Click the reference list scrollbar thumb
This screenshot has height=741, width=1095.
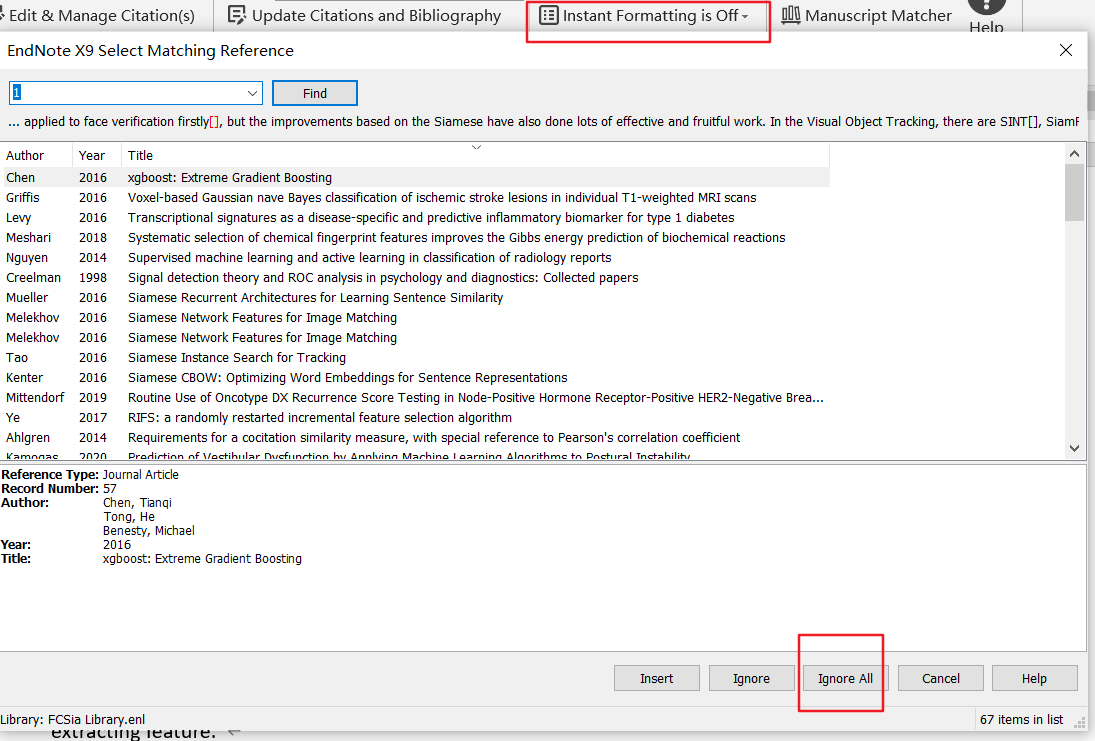click(x=1074, y=193)
